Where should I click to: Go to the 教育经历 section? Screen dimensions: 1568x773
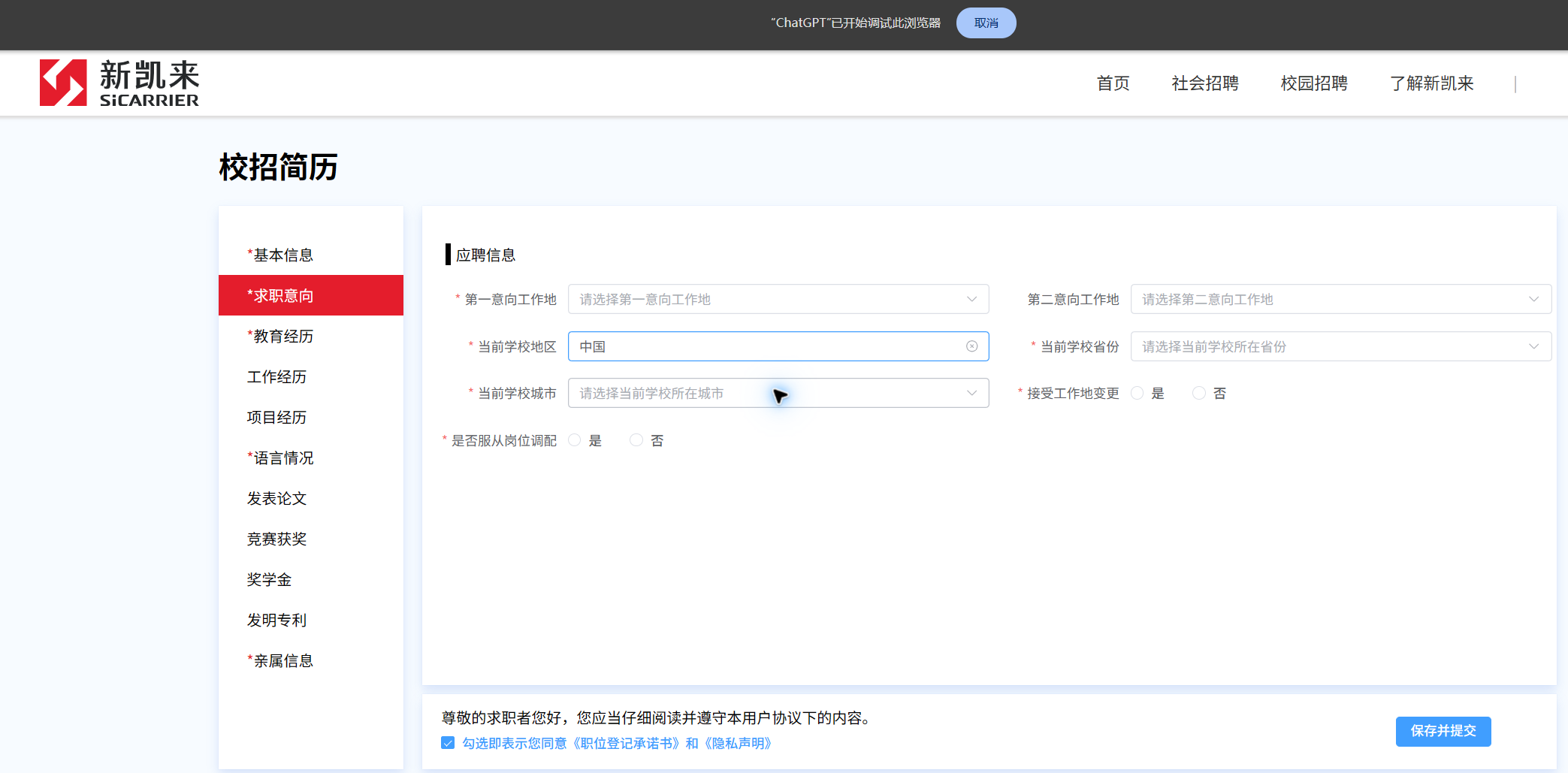(311, 336)
